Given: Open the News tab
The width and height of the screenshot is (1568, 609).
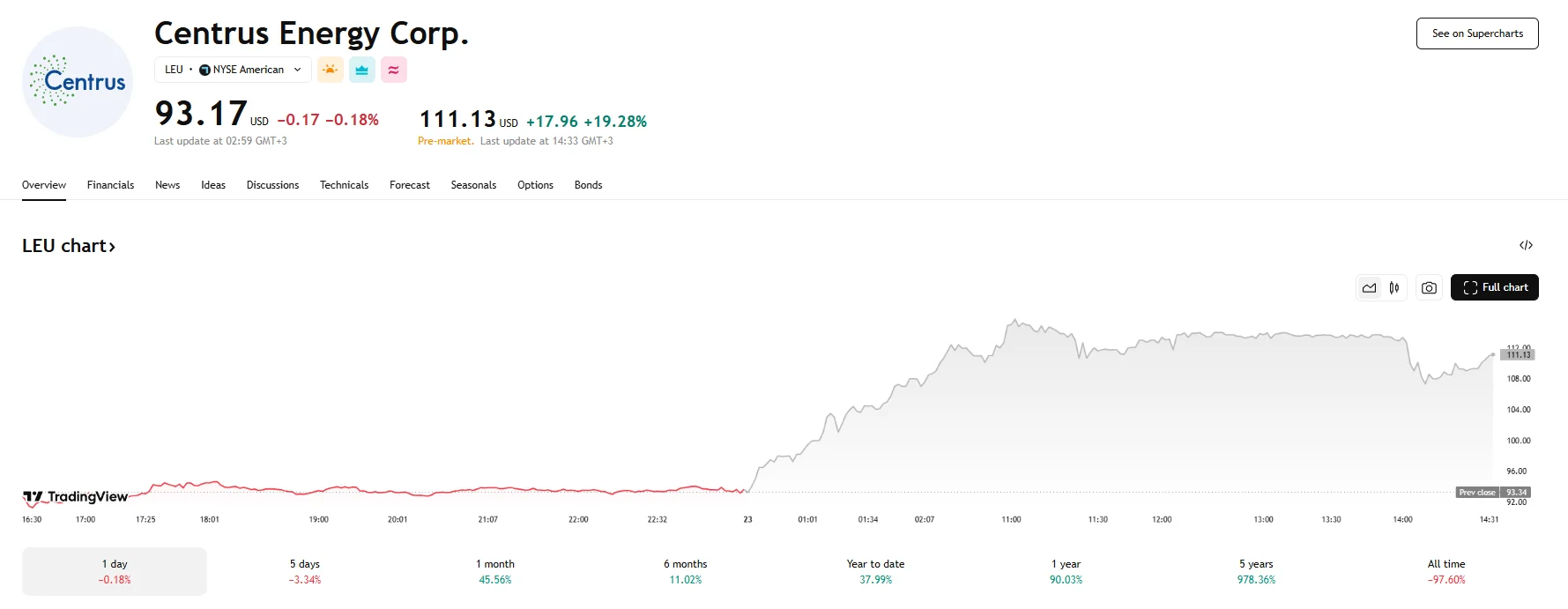Looking at the screenshot, I should click(x=167, y=185).
